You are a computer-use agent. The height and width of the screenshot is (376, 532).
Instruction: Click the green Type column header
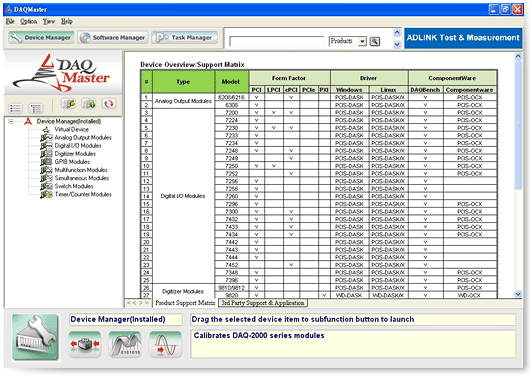point(183,82)
